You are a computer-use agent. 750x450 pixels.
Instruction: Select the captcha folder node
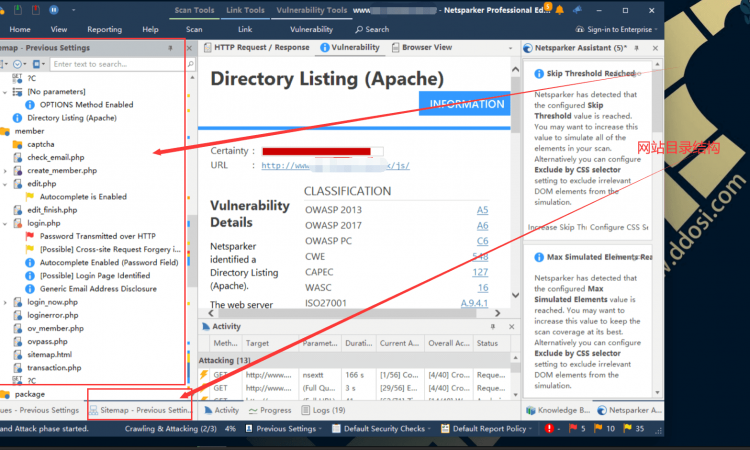[x=41, y=144]
